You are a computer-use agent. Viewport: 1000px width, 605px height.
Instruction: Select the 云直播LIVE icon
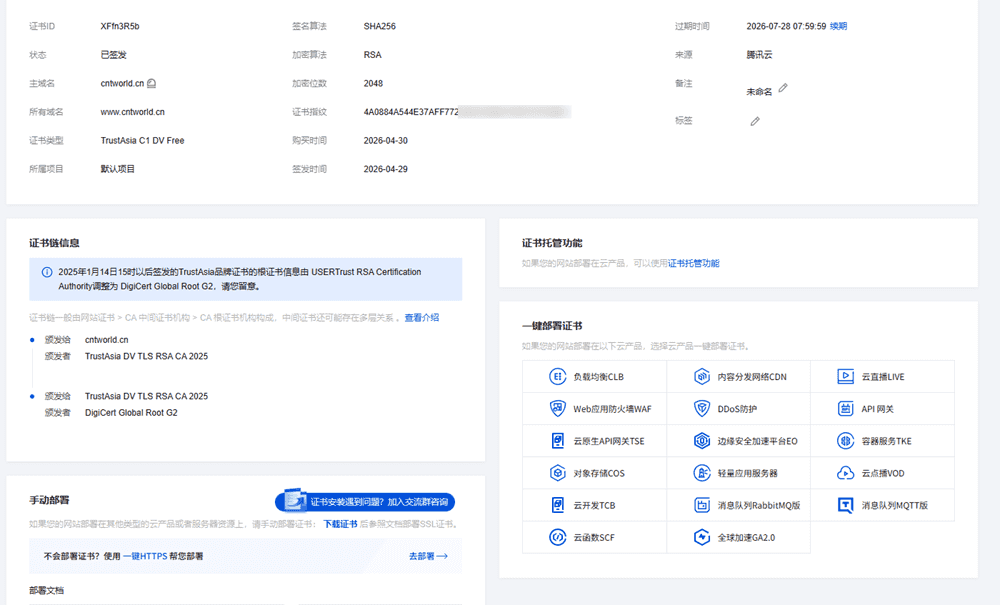[846, 377]
